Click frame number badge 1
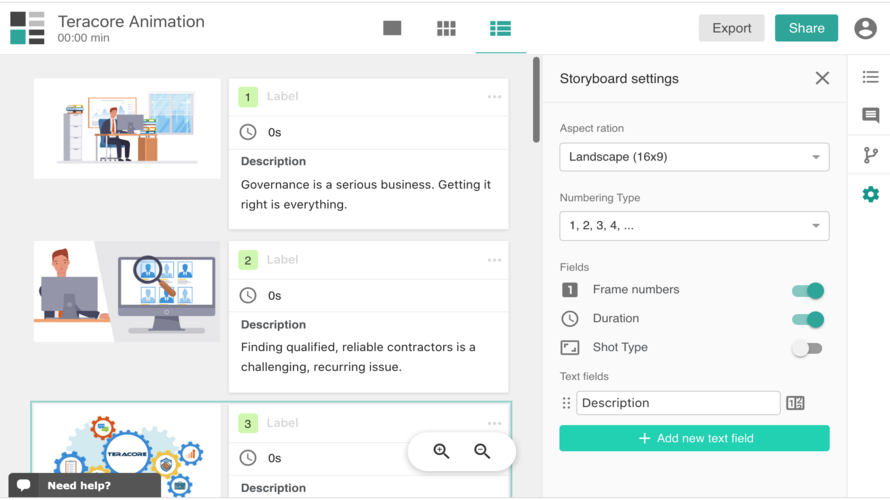Screen dimensions: 890x500 [x=248, y=97]
